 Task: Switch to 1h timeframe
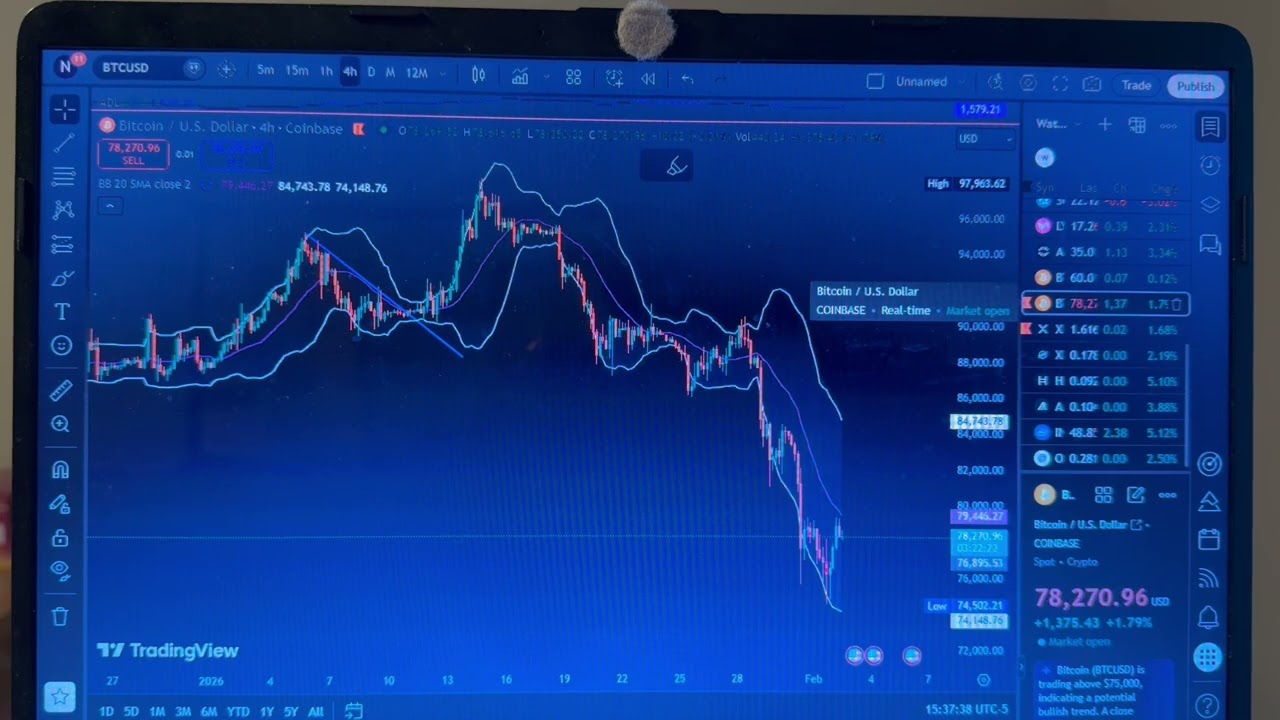[326, 71]
